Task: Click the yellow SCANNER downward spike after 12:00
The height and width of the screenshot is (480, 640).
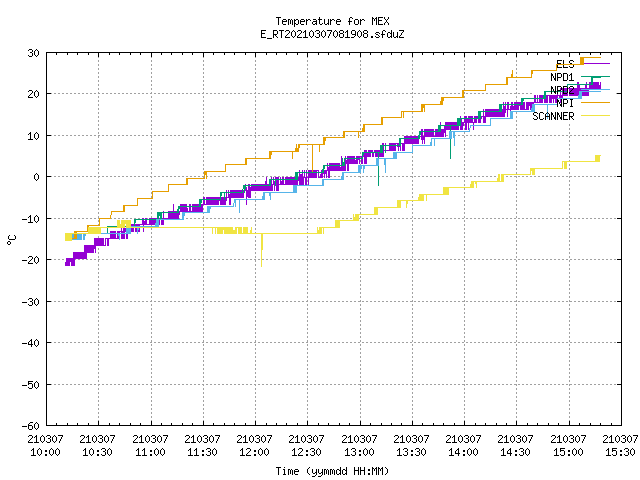Action: (x=262, y=250)
